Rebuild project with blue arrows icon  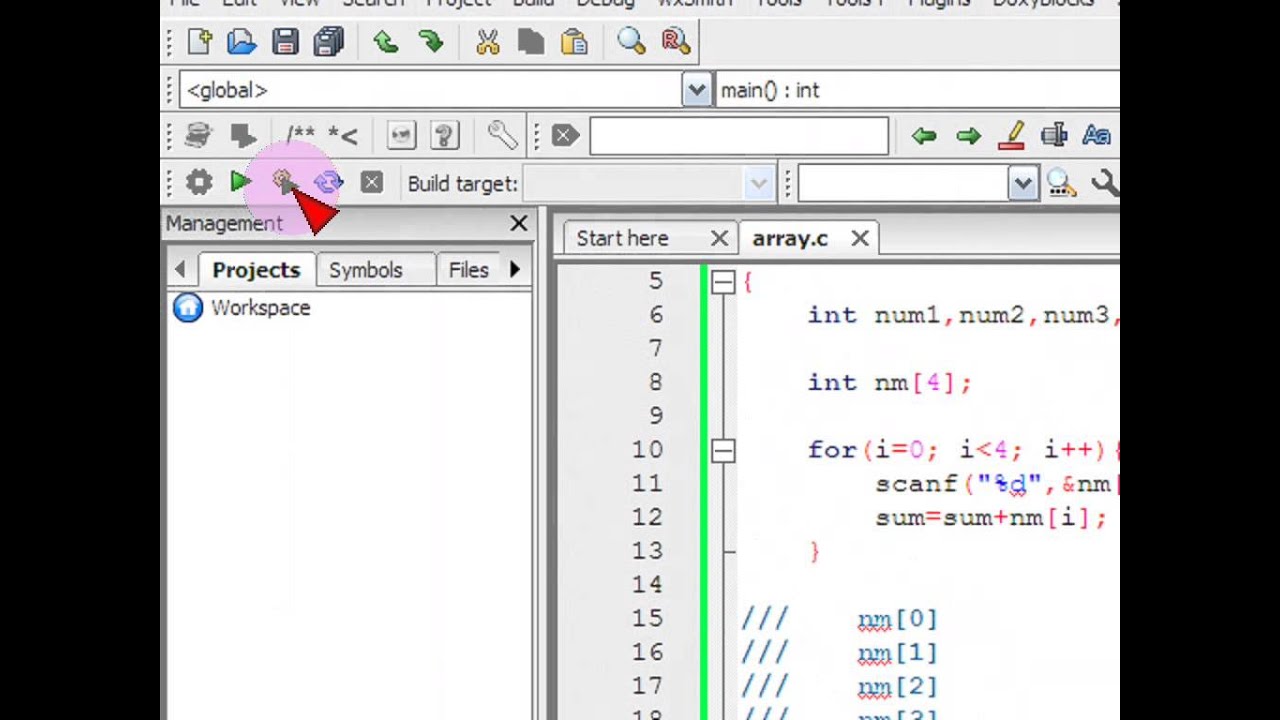(x=328, y=182)
